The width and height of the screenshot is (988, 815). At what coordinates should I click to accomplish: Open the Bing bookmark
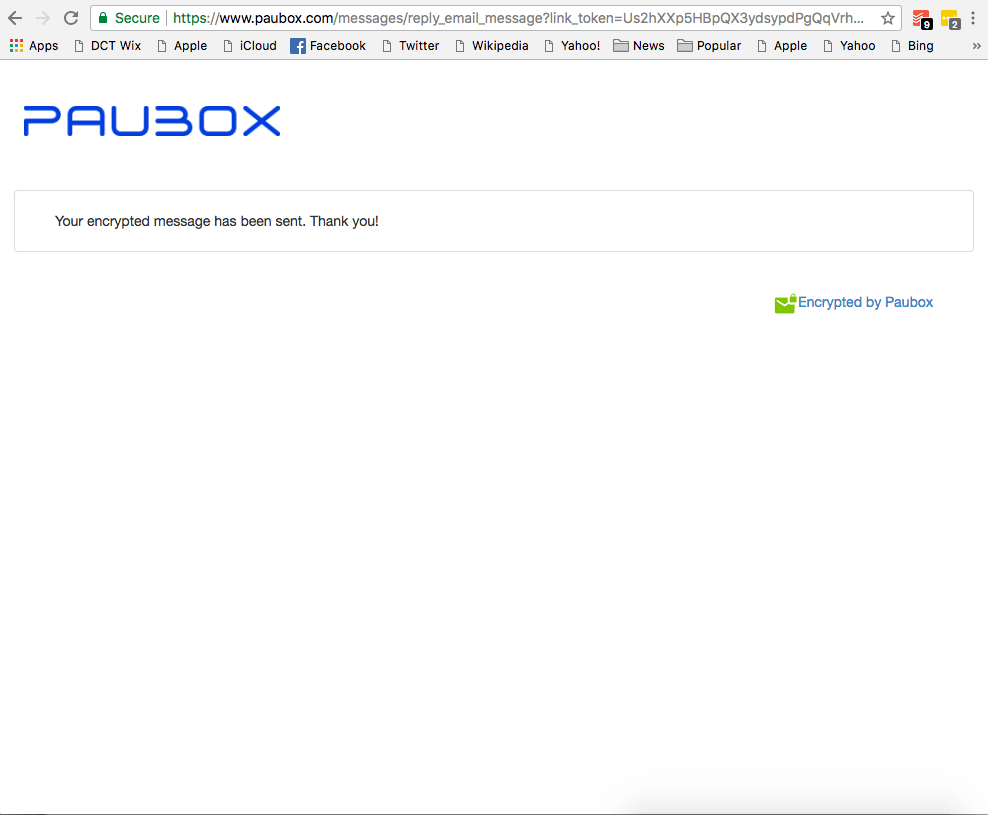tap(911, 46)
